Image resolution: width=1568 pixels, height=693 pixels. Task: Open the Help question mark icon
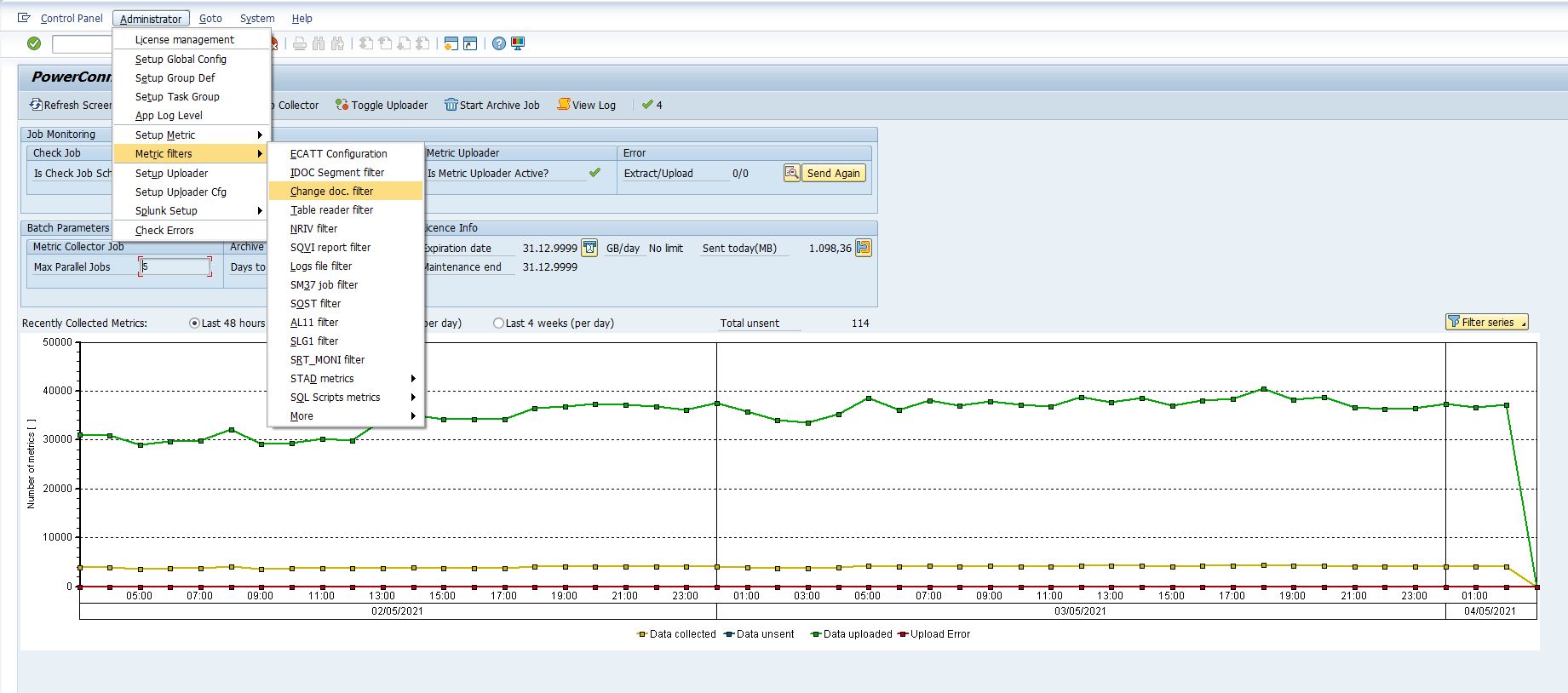499,43
